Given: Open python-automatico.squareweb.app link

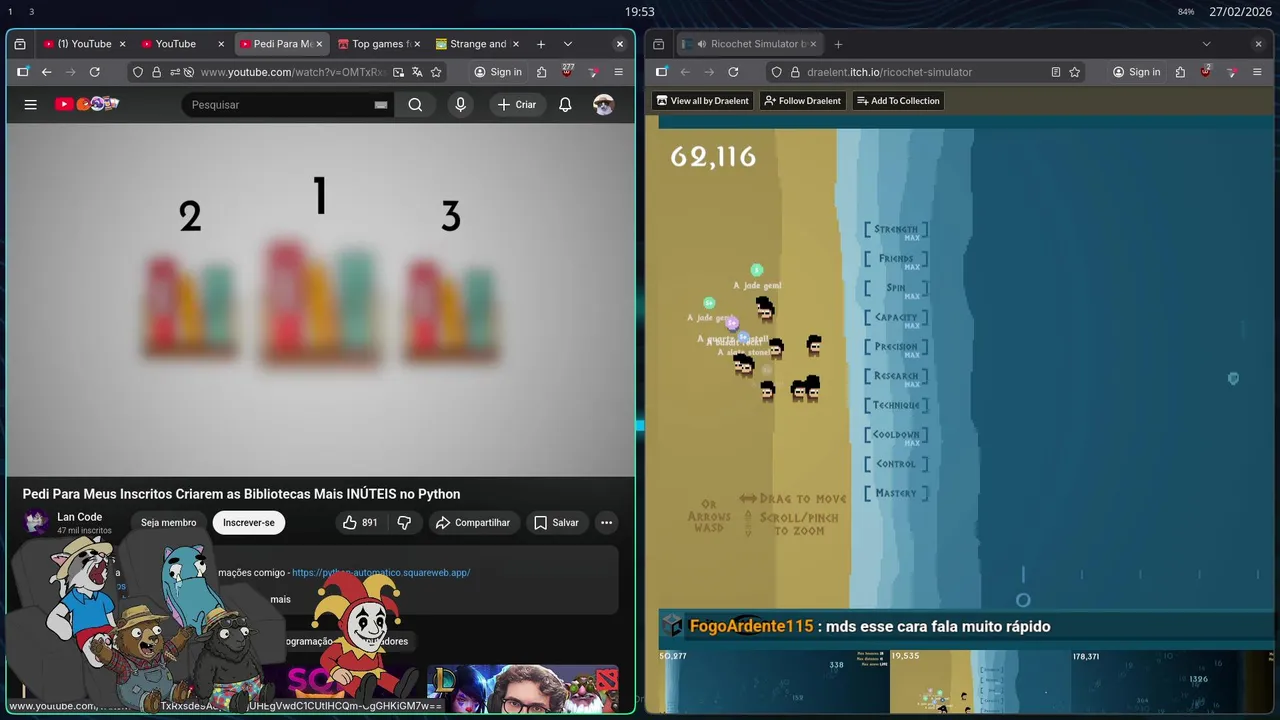Looking at the screenshot, I should pos(381,573).
